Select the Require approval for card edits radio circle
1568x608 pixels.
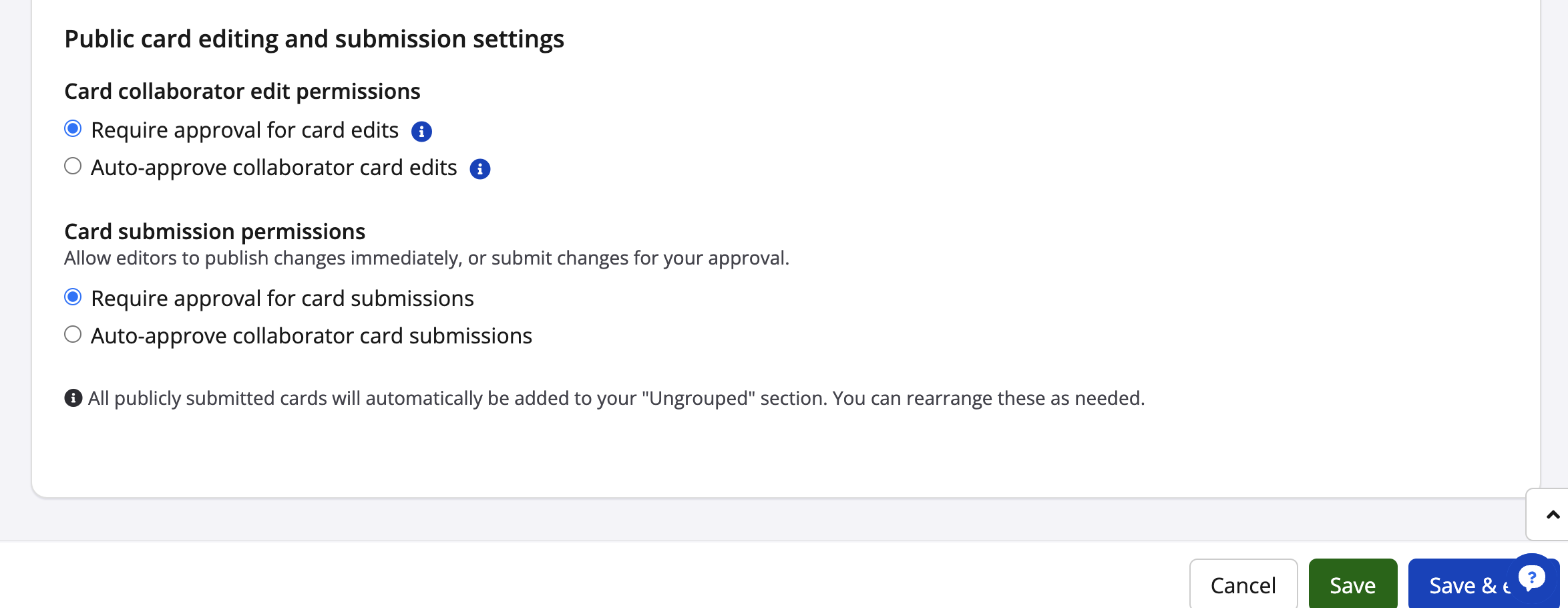pyautogui.click(x=73, y=128)
